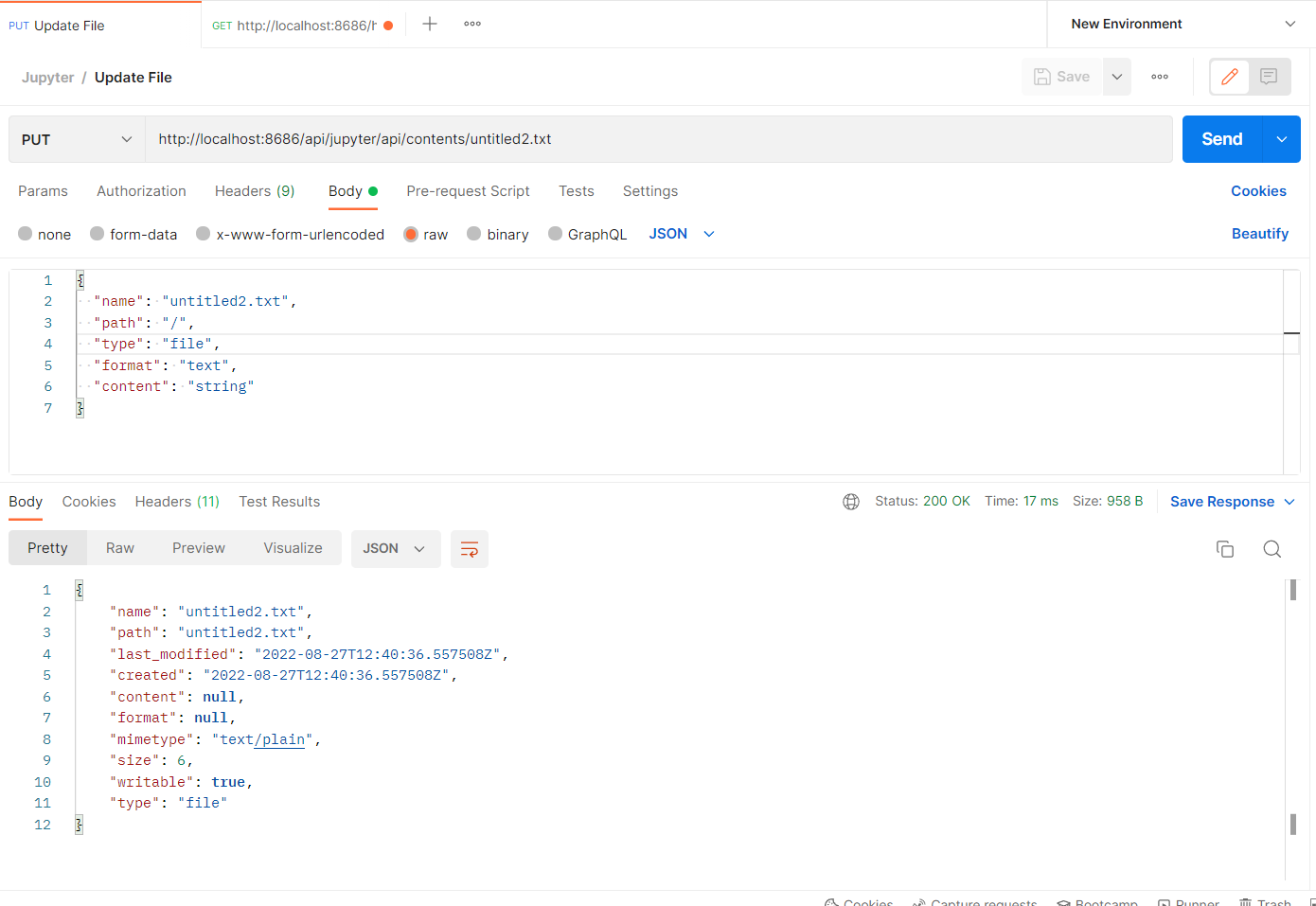1316x906 pixels.
Task: Open the JSON language dropdown in Body editor
Action: [x=680, y=234]
